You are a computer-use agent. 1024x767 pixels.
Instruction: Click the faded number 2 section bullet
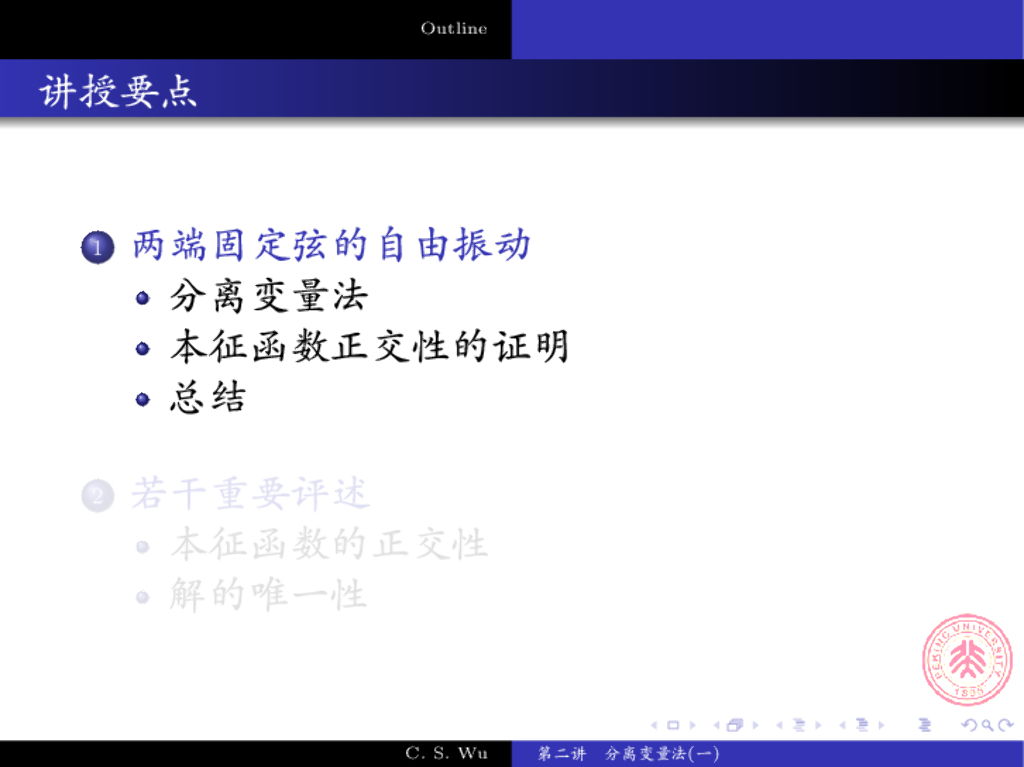98,496
